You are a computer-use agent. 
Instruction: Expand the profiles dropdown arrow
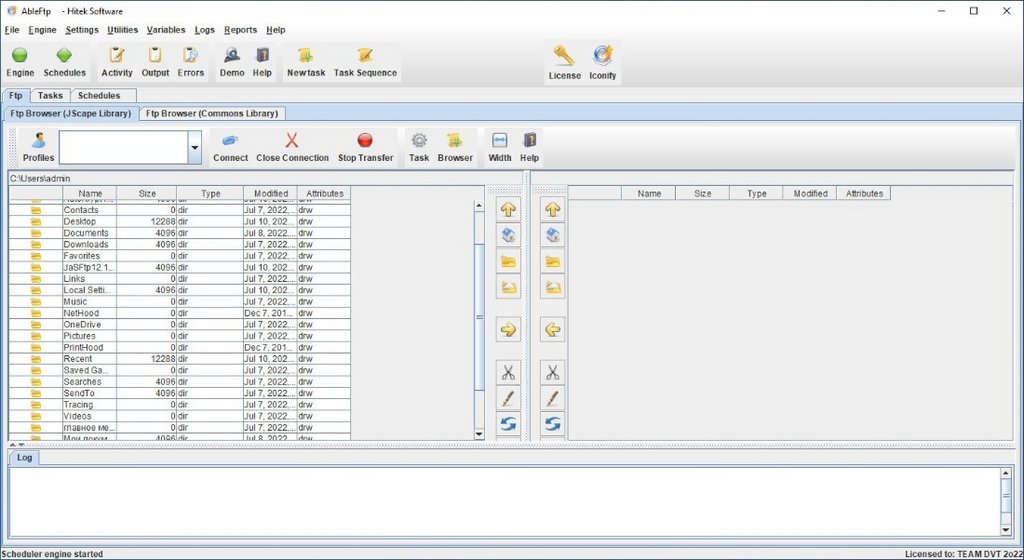pyautogui.click(x=195, y=148)
